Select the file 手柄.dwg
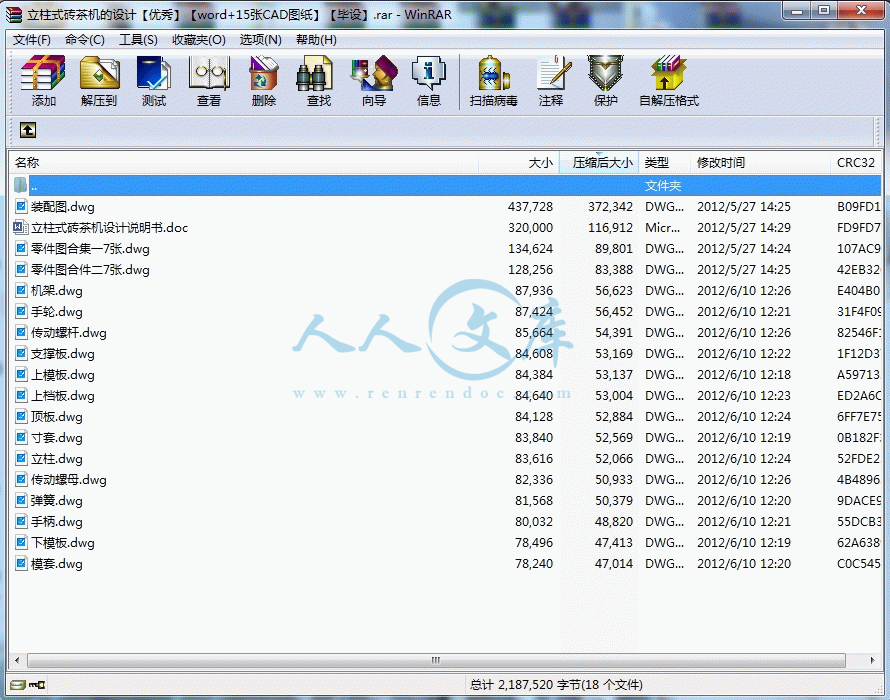Viewport: 890px width, 700px height. point(57,522)
